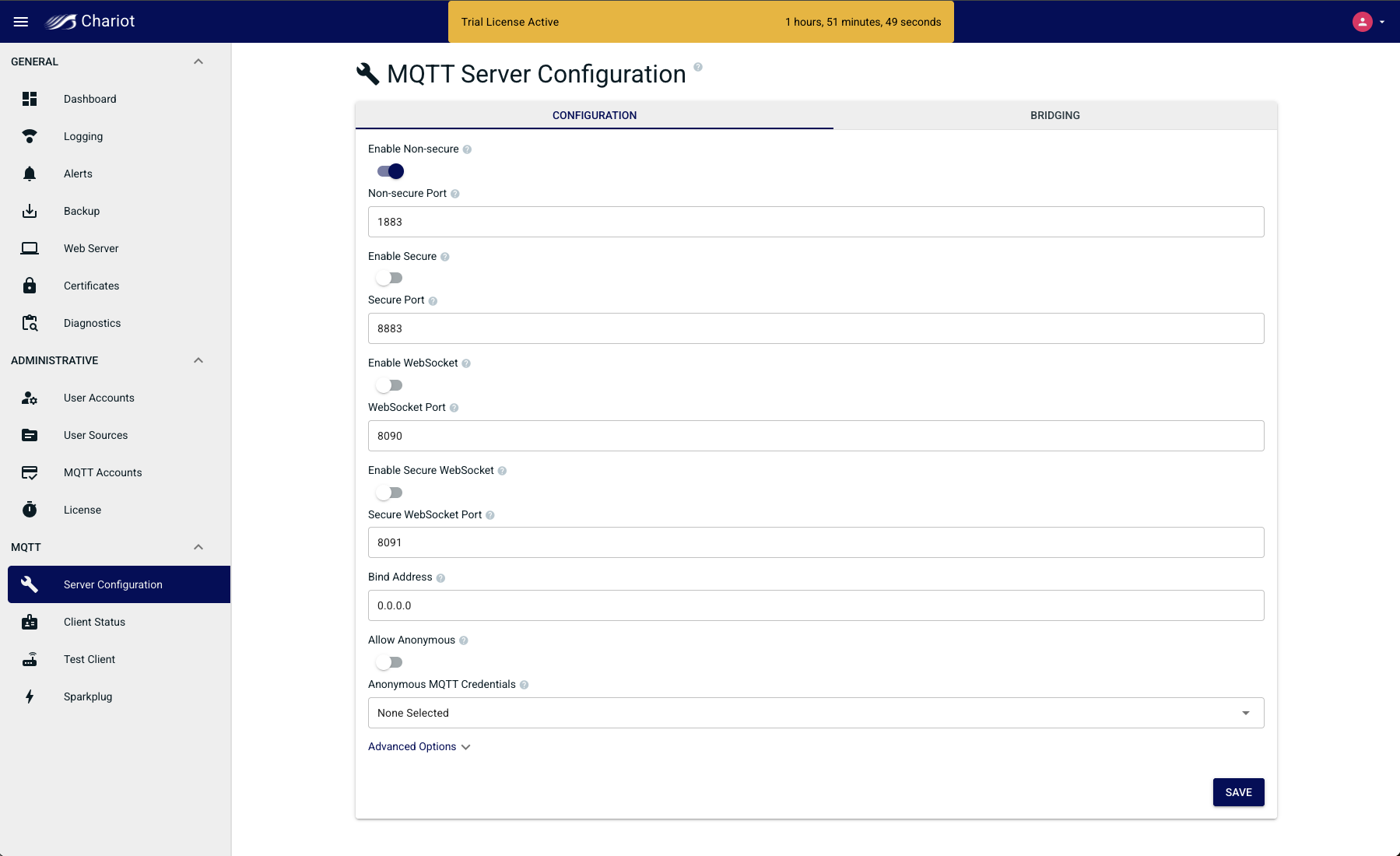
Task: Click the Sparkplug lightning bolt icon
Action: point(30,696)
